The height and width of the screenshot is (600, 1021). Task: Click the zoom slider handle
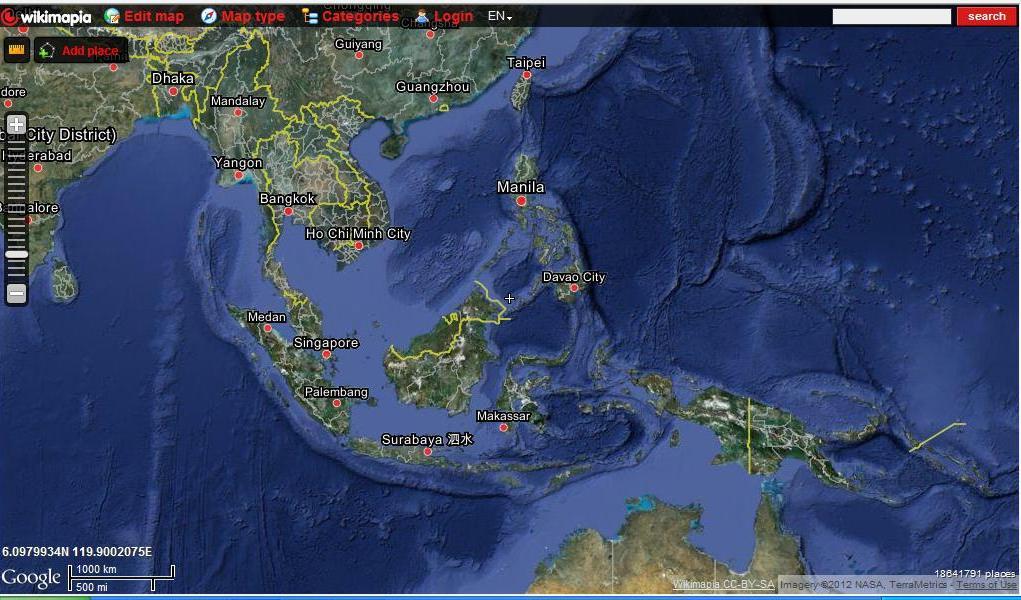(x=16, y=255)
